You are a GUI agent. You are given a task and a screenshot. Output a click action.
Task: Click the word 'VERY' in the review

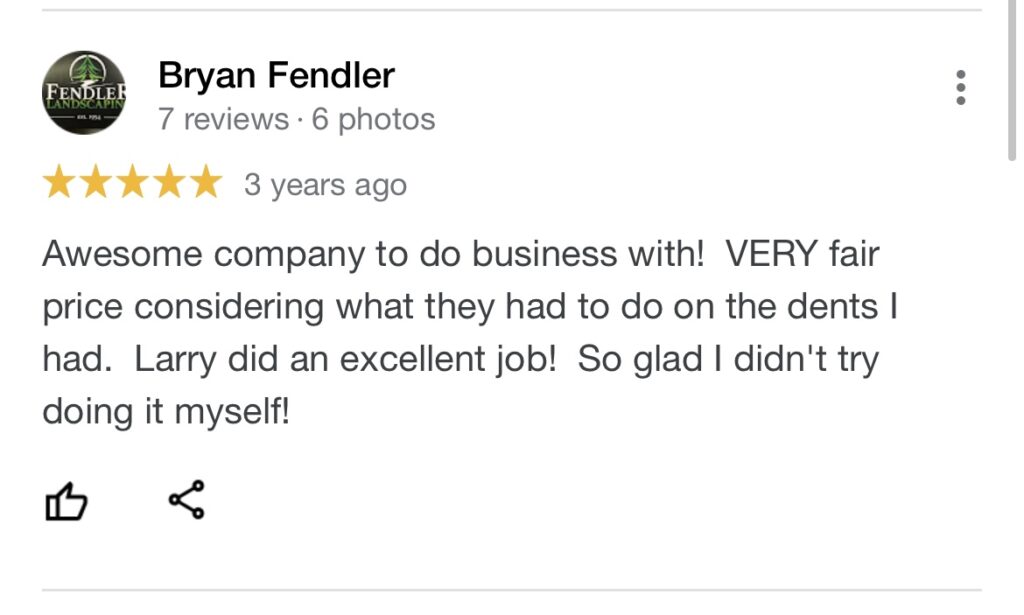click(x=771, y=253)
